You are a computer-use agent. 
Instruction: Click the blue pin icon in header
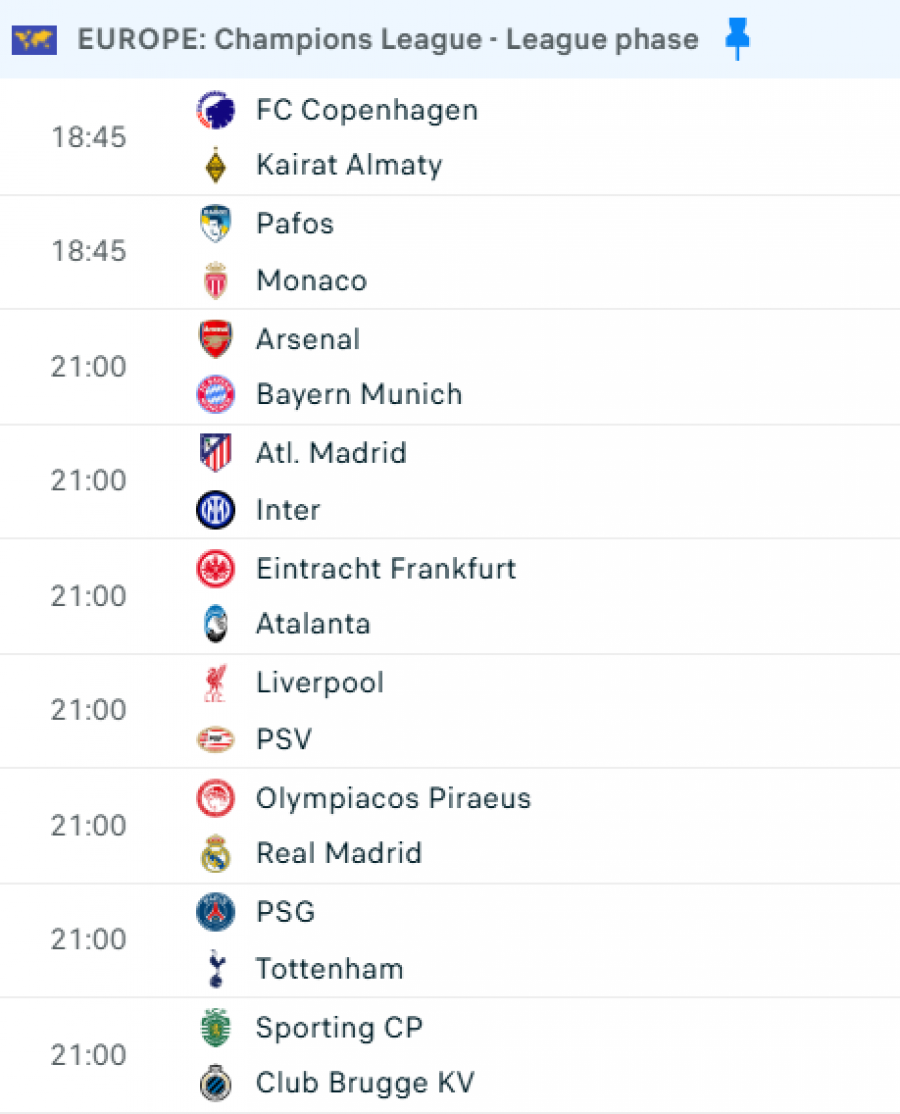[x=737, y=40]
